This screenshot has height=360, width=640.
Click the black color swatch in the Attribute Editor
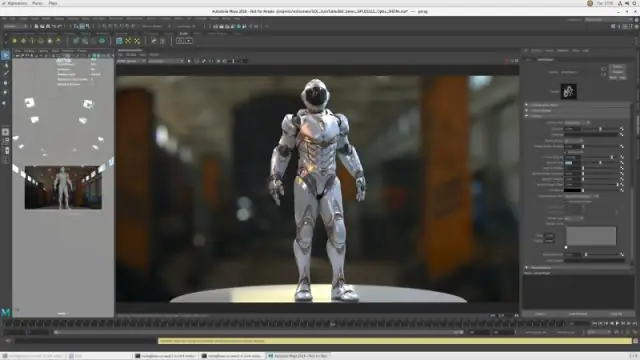pyautogui.click(x=572, y=190)
